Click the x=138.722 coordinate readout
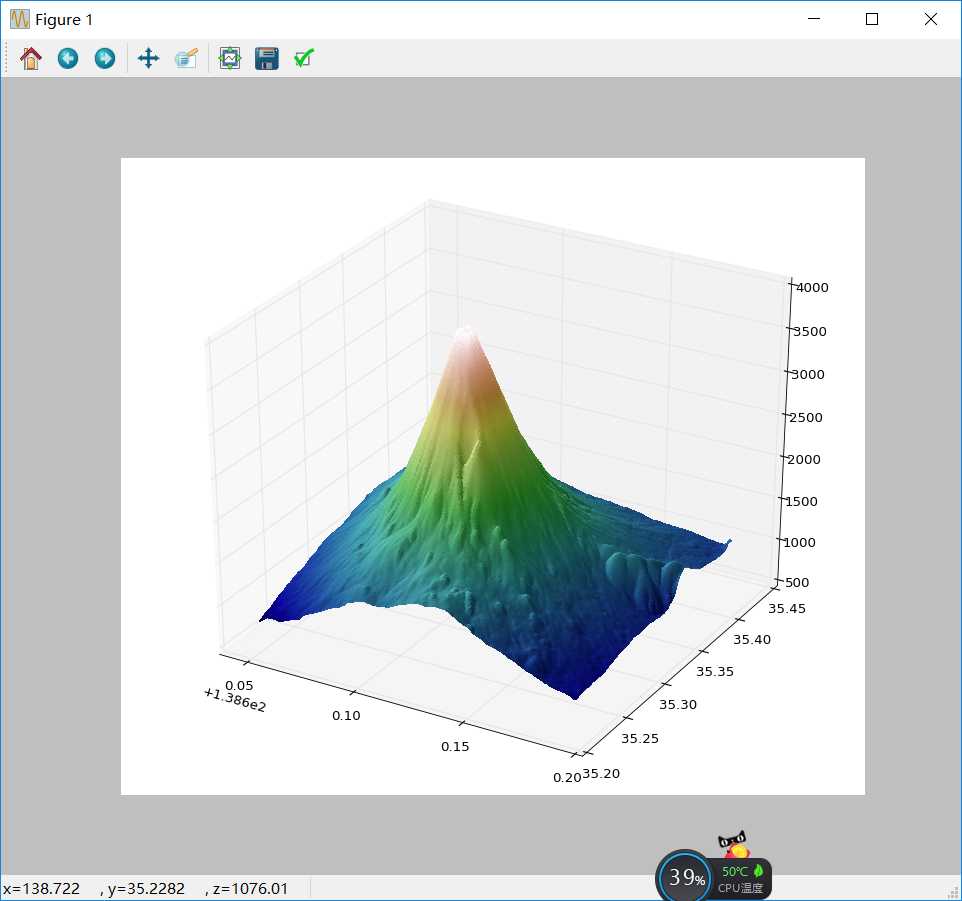 pos(42,888)
